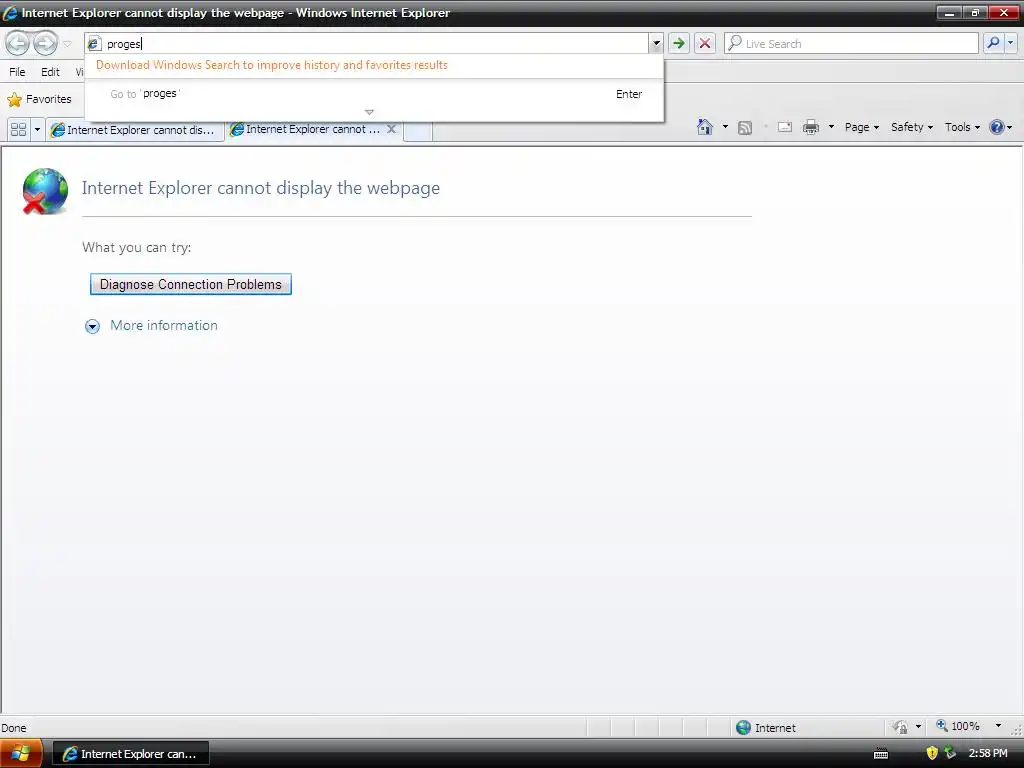Viewport: 1024px width, 768px height.
Task: Open the tab list dropdown arrow
Action: [x=37, y=129]
